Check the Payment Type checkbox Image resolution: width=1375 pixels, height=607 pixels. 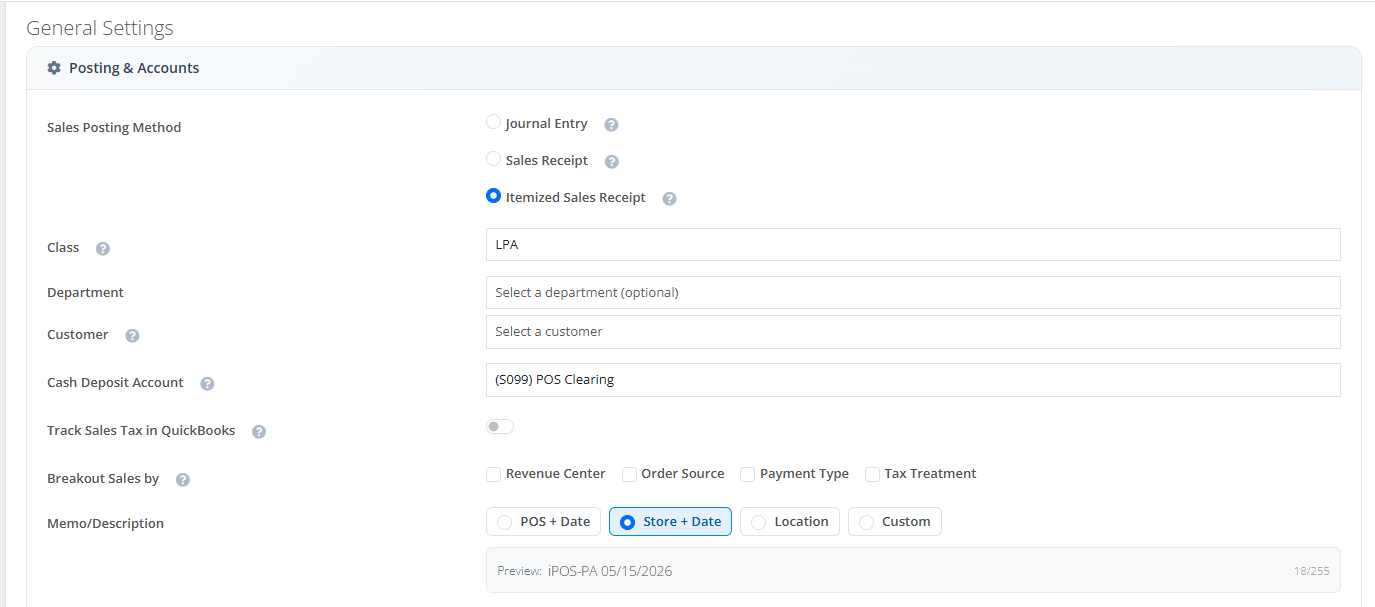pos(747,474)
